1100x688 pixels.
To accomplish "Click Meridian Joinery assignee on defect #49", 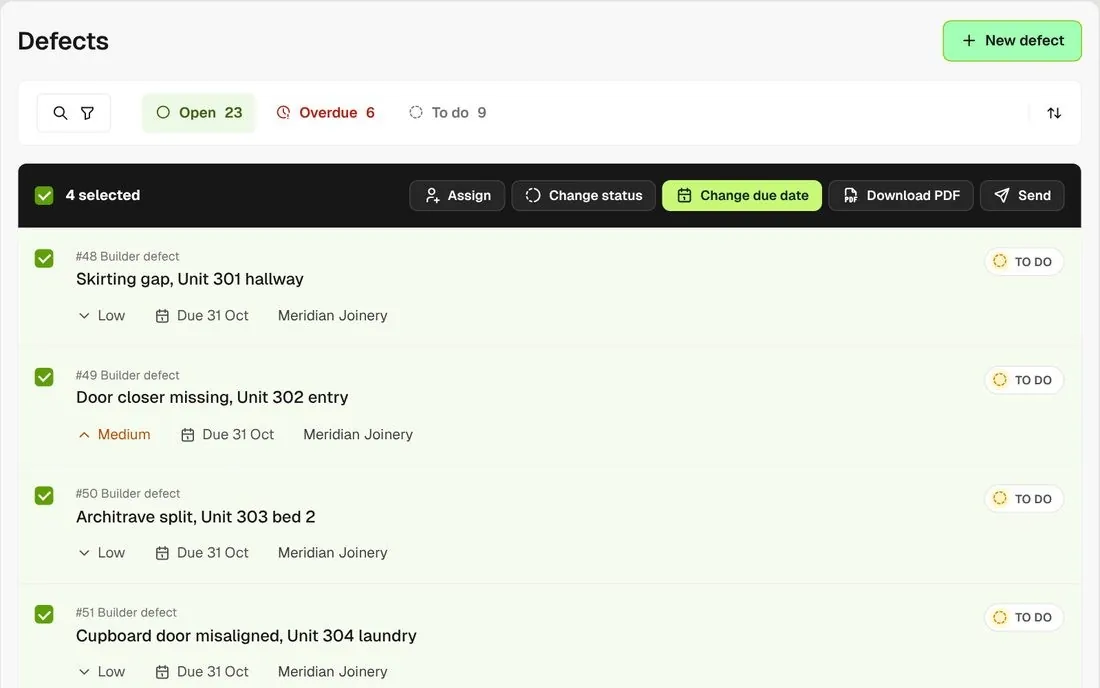I will click(x=358, y=435).
